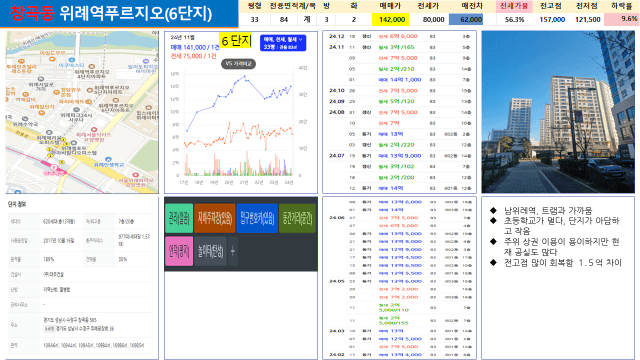This screenshot has height=360, width=640.
Task: Click the 전세가율 value 56.3%
Action: [514, 19]
